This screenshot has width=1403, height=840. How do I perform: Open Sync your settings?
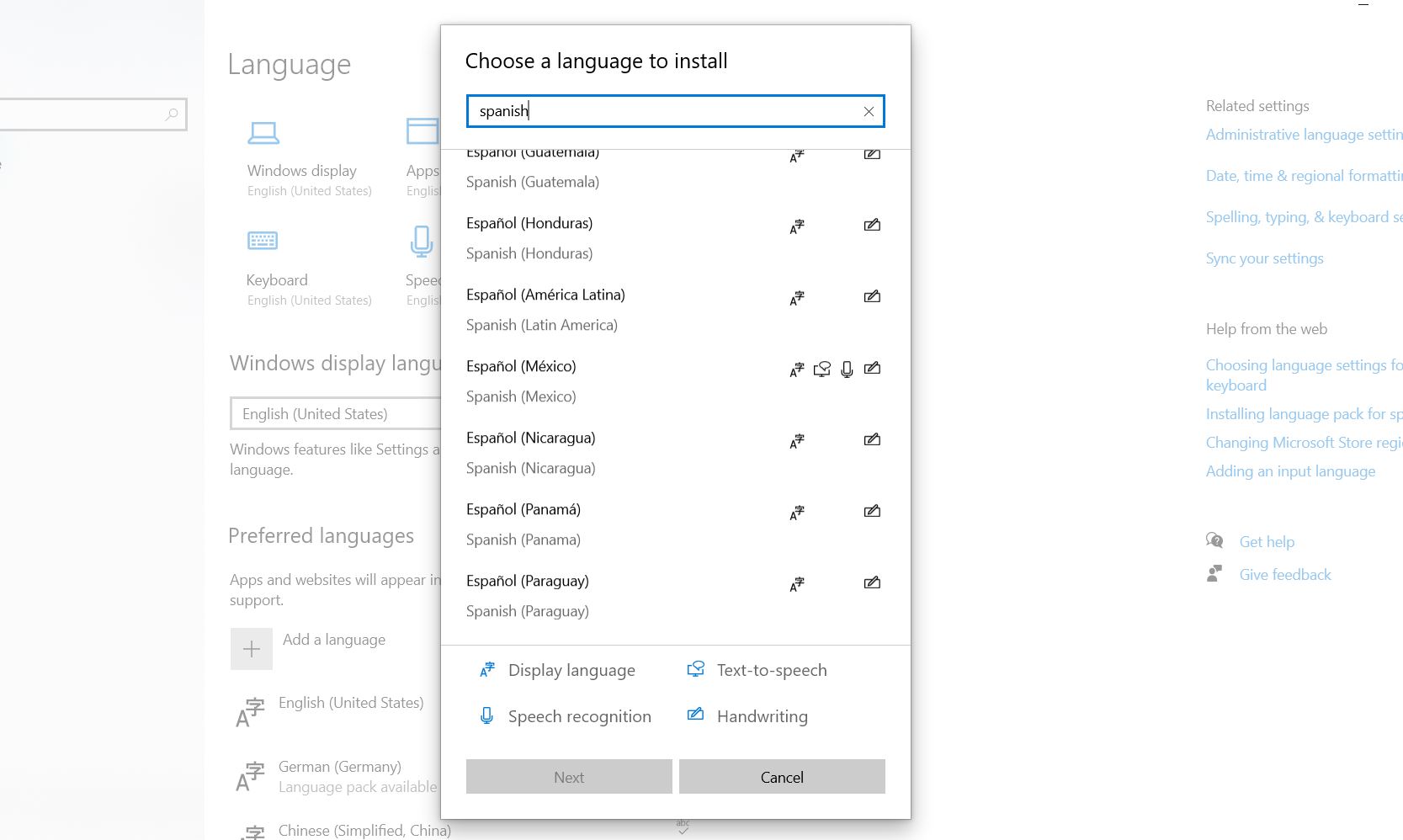(1264, 258)
